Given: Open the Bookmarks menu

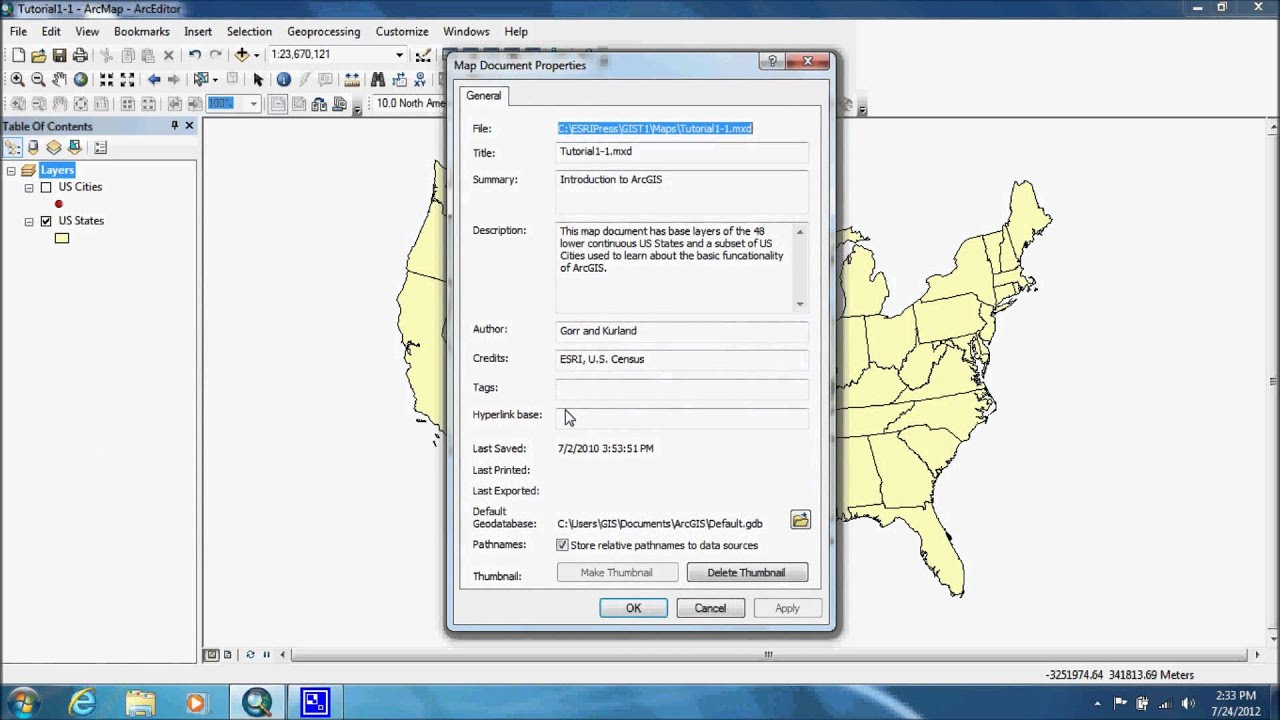Looking at the screenshot, I should [141, 31].
